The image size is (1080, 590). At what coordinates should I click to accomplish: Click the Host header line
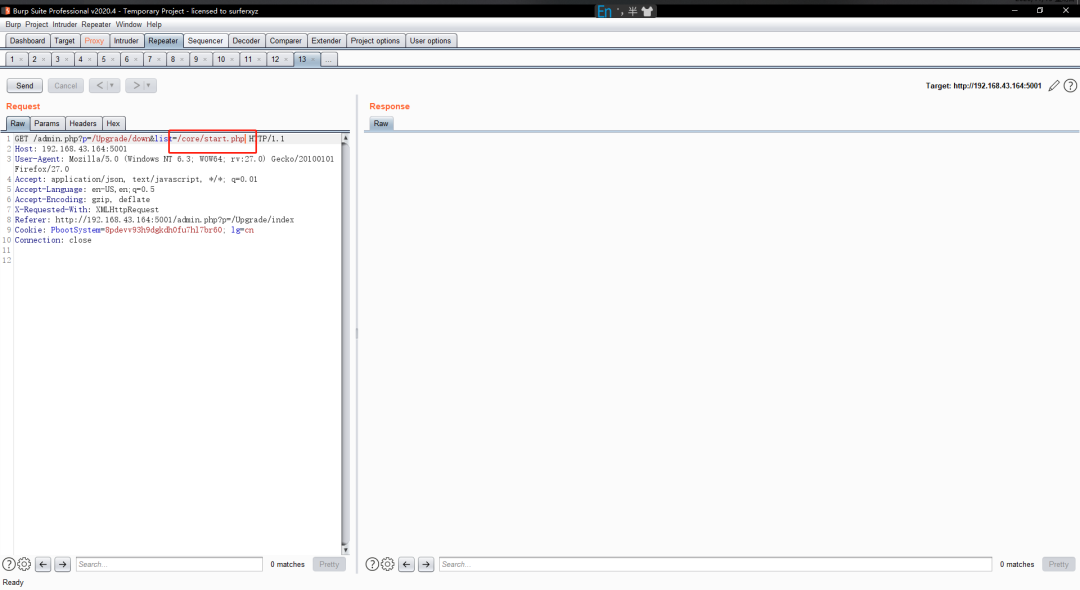[71, 149]
